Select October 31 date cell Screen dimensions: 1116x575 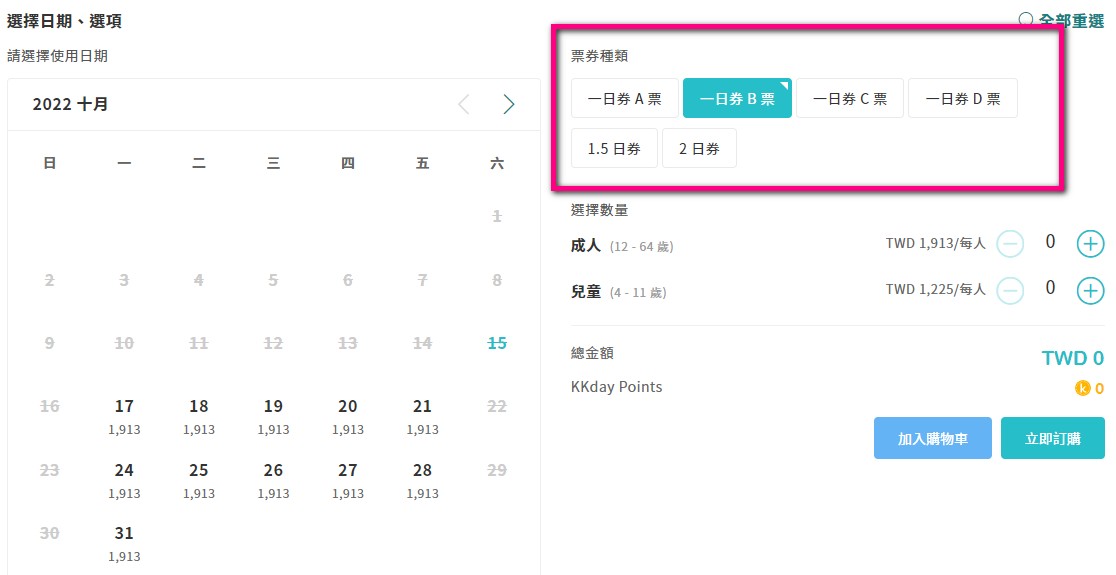[124, 543]
